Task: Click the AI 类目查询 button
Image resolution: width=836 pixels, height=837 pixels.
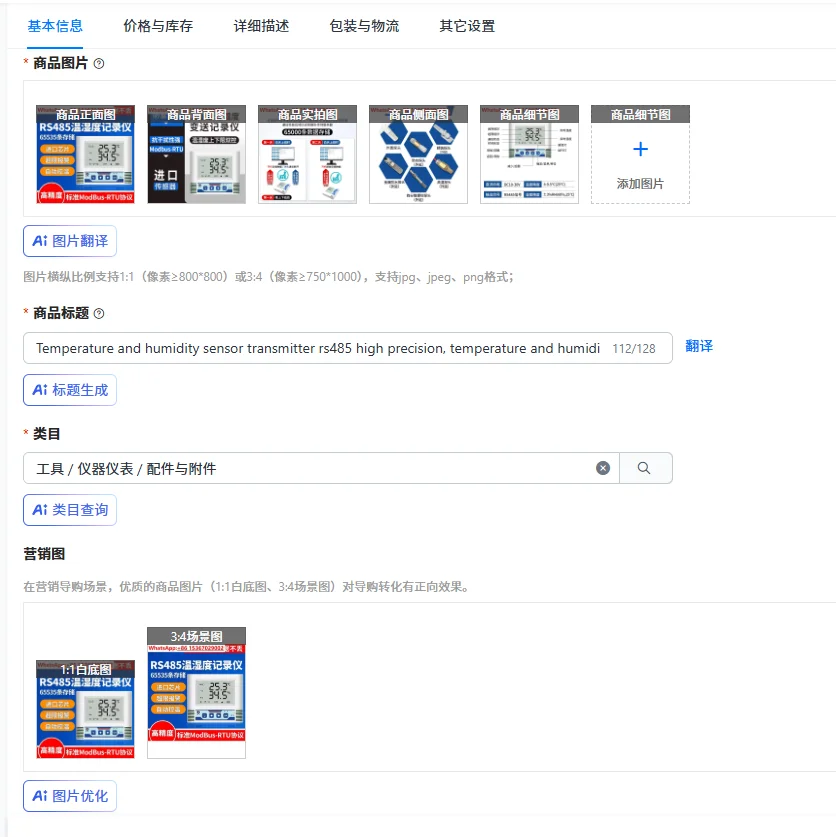Action: click(x=70, y=510)
